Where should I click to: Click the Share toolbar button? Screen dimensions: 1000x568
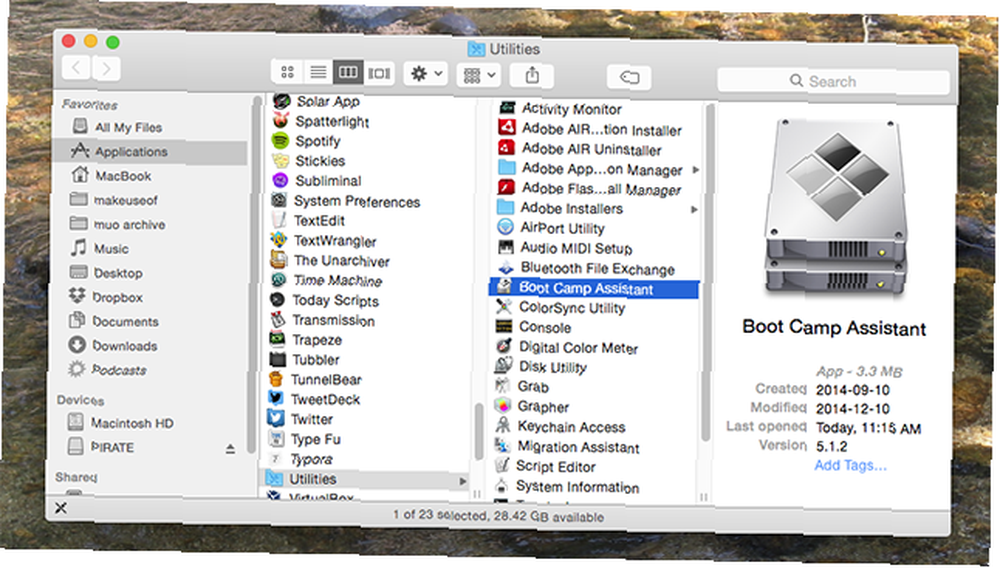tap(532, 76)
